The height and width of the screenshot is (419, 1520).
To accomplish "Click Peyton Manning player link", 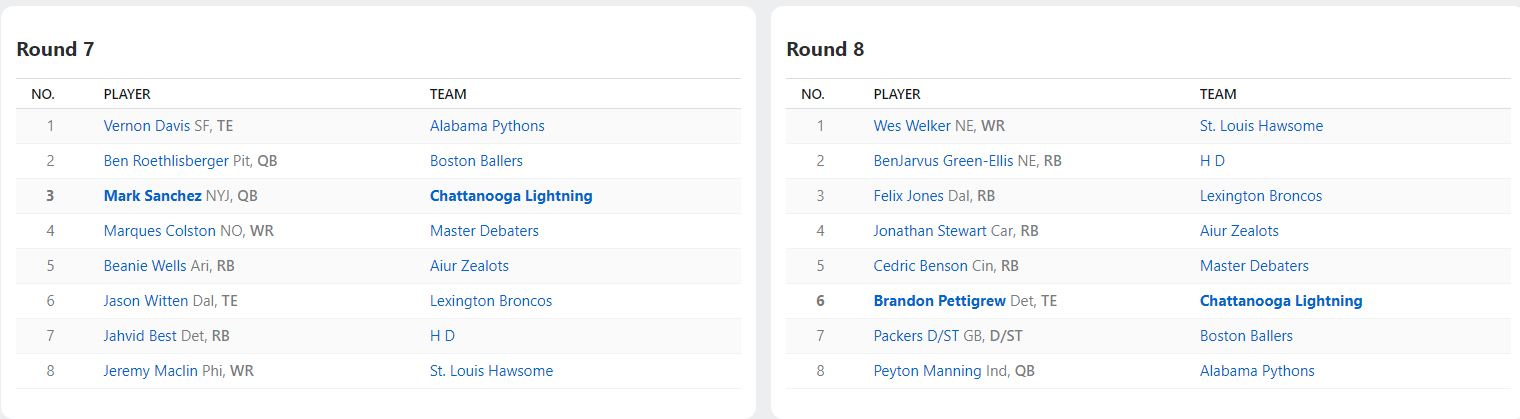I will 927,371.
